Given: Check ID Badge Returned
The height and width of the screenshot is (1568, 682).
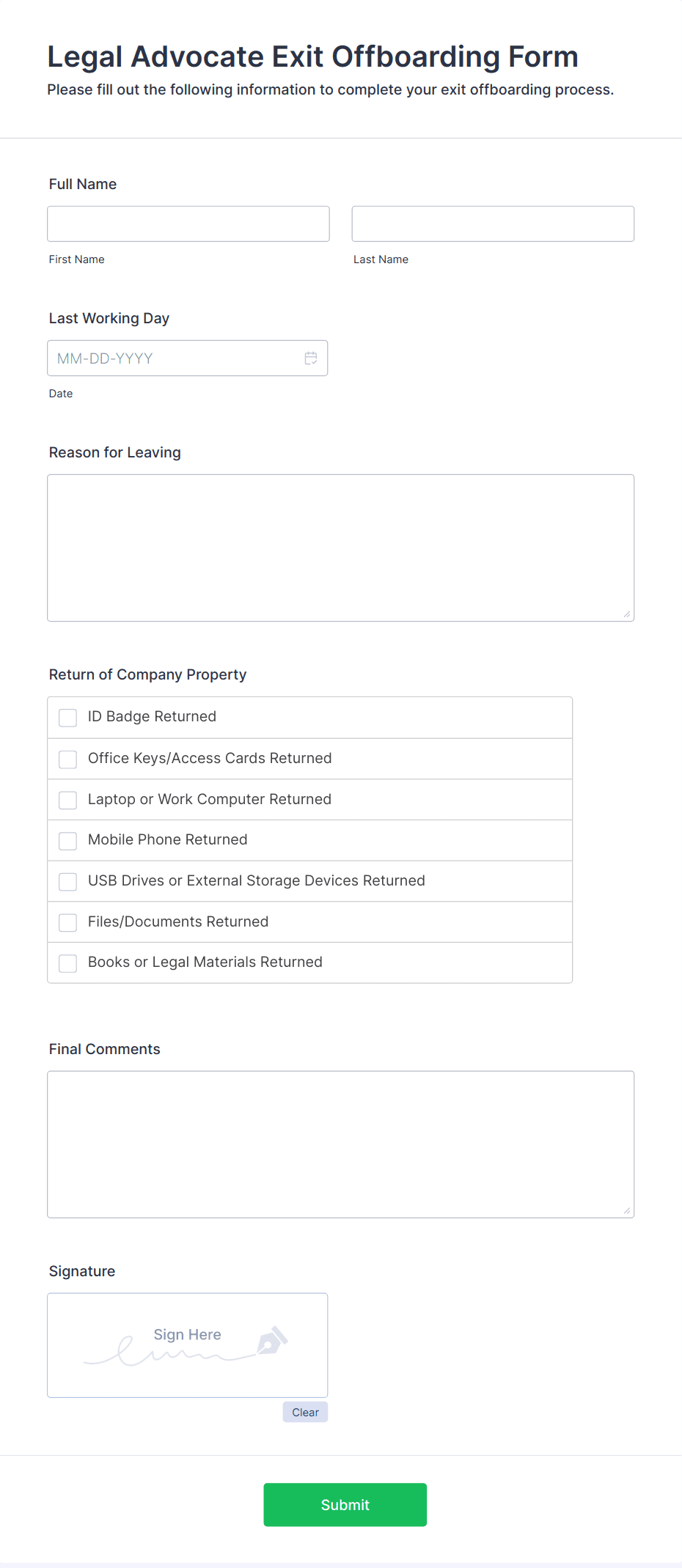Looking at the screenshot, I should (68, 718).
